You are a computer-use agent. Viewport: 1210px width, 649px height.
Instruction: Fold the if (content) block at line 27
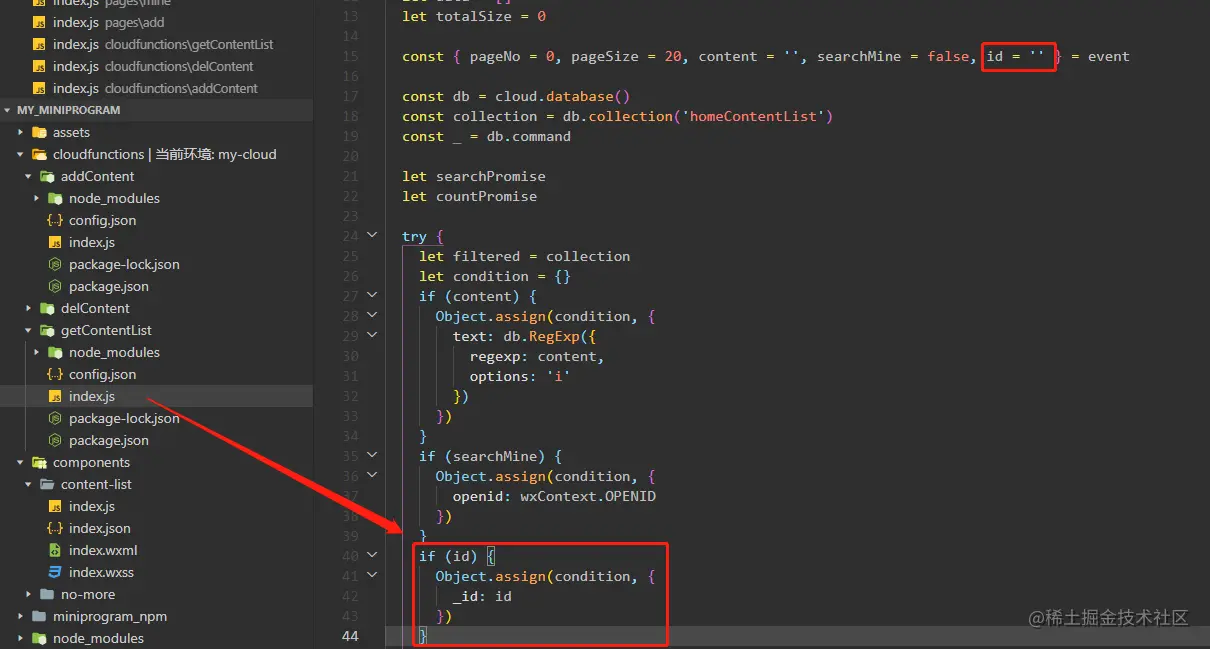click(x=372, y=296)
